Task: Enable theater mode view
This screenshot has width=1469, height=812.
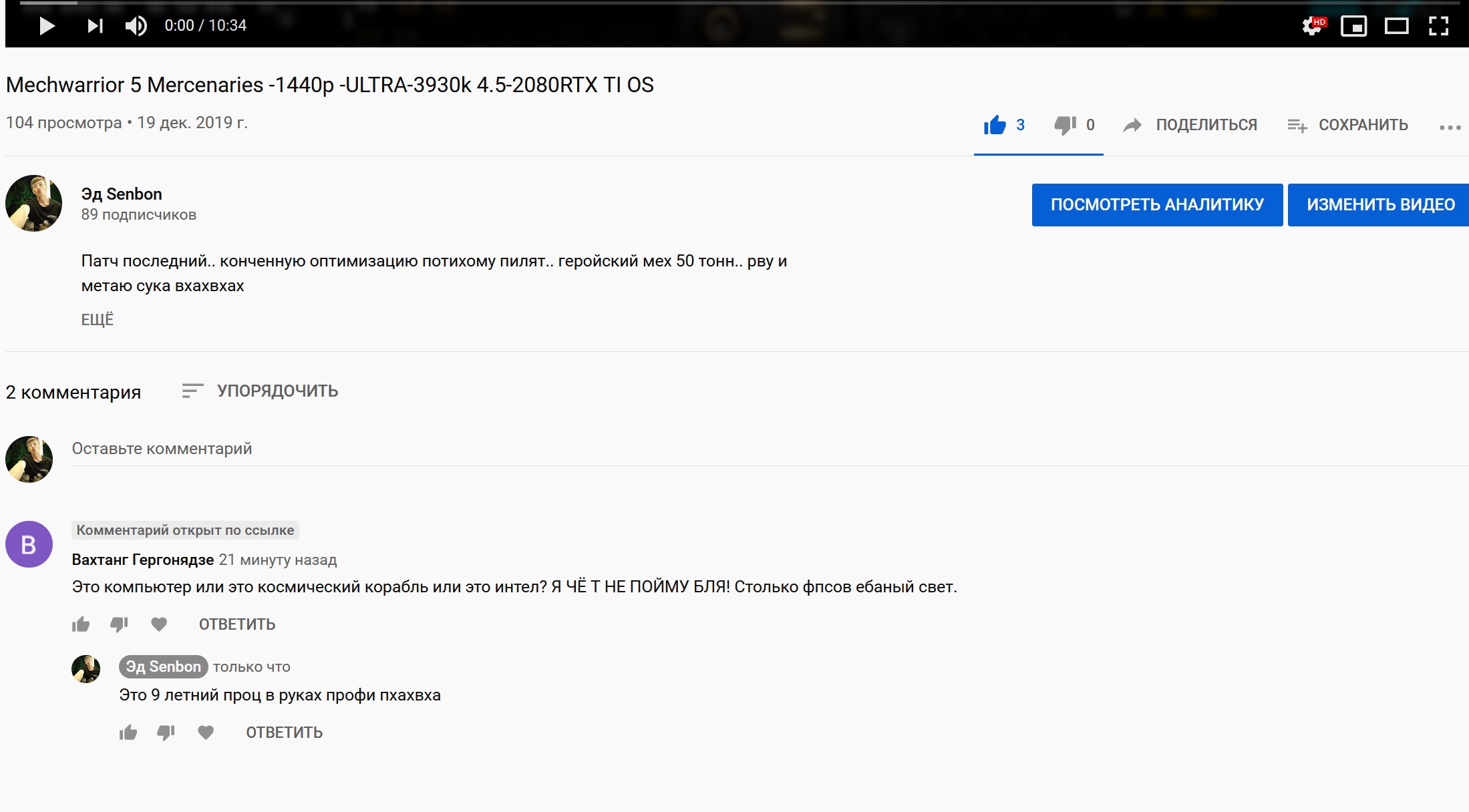Action: pos(1396,26)
